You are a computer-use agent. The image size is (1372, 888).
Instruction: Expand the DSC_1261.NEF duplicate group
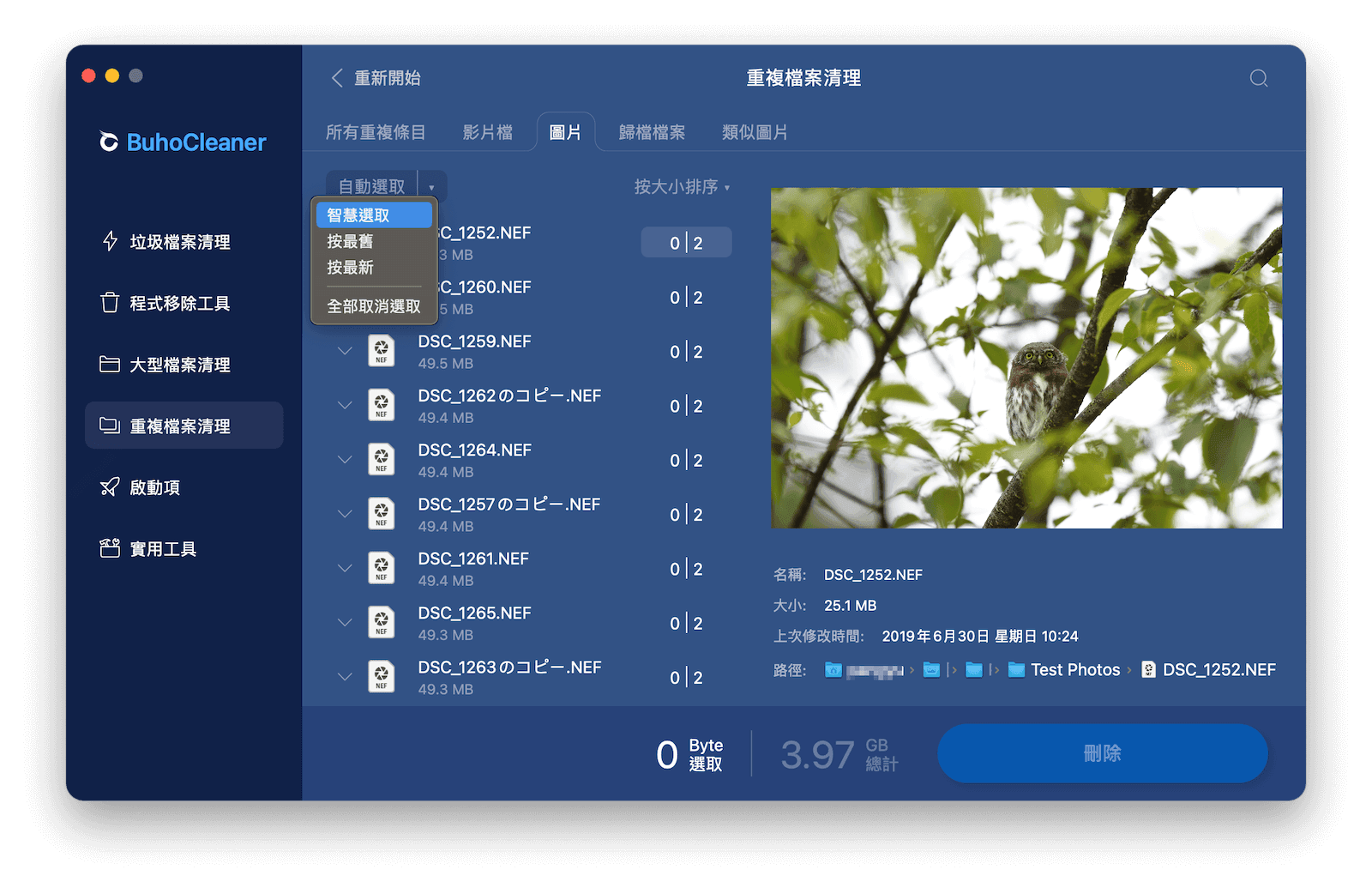pos(345,568)
